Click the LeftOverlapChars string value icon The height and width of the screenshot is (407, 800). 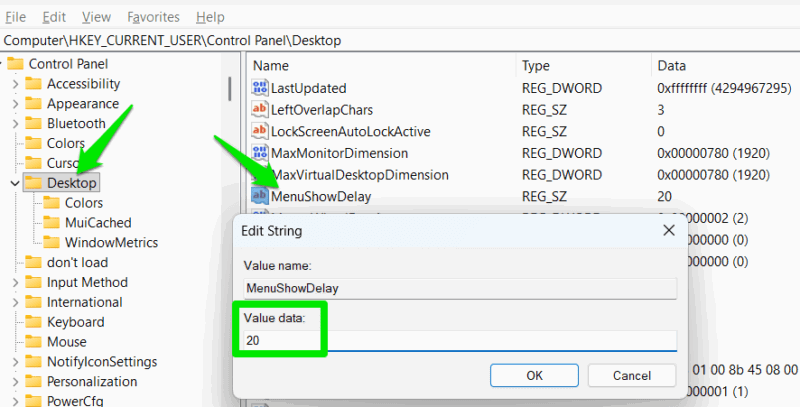pos(260,109)
